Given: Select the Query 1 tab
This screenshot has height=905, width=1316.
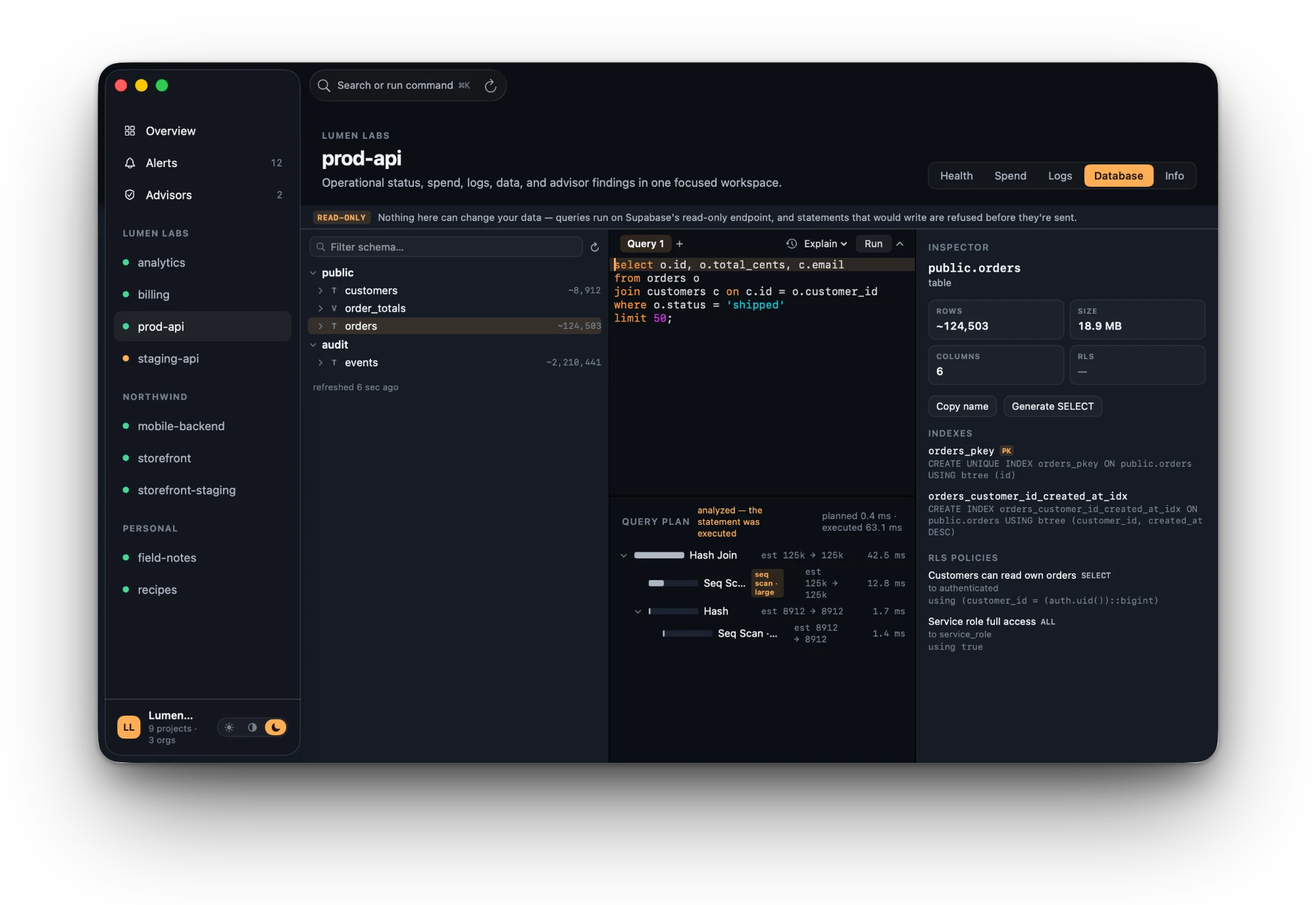Looking at the screenshot, I should 645,244.
